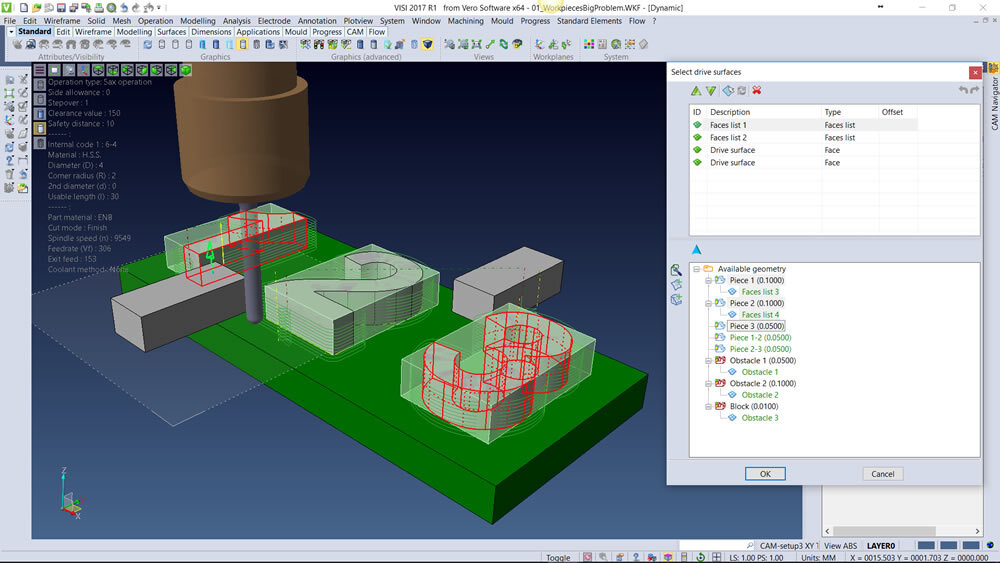The image size is (1000, 563).
Task: Click the highlighted yellow shading mode icon in Graphics
Action: 242,44
